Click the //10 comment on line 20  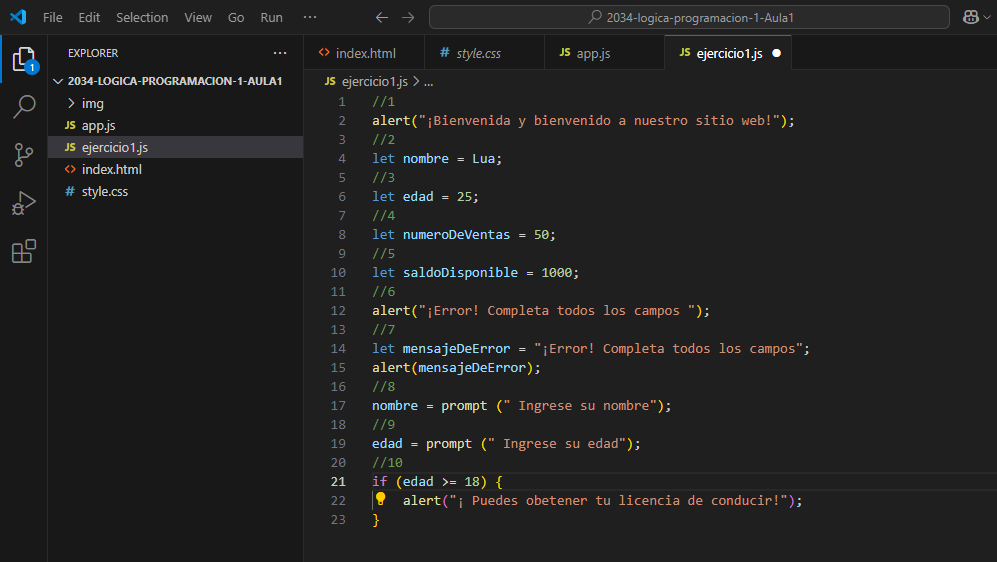[x=387, y=462]
